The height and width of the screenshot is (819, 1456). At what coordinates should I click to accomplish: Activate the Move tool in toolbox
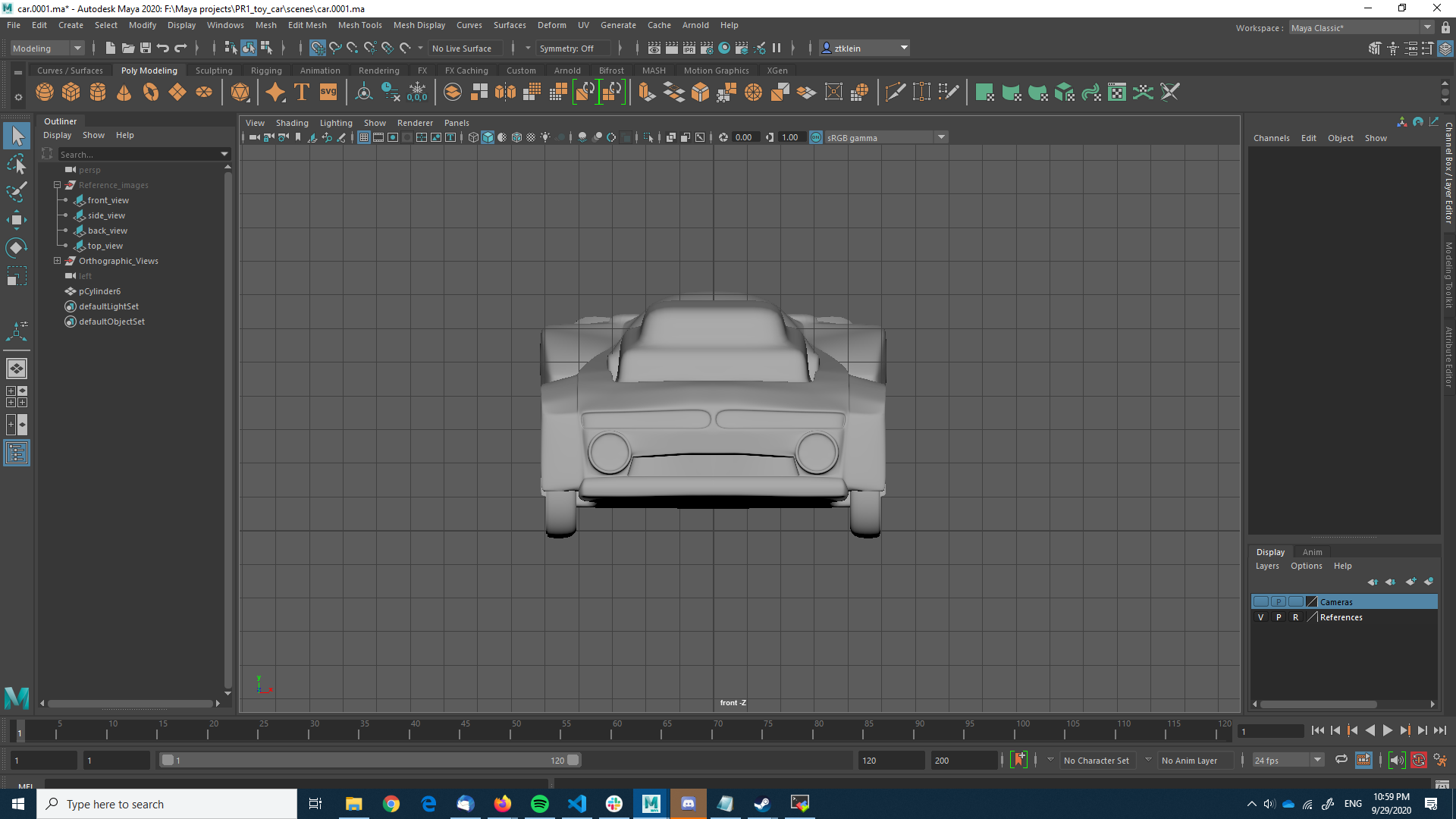tap(17, 221)
